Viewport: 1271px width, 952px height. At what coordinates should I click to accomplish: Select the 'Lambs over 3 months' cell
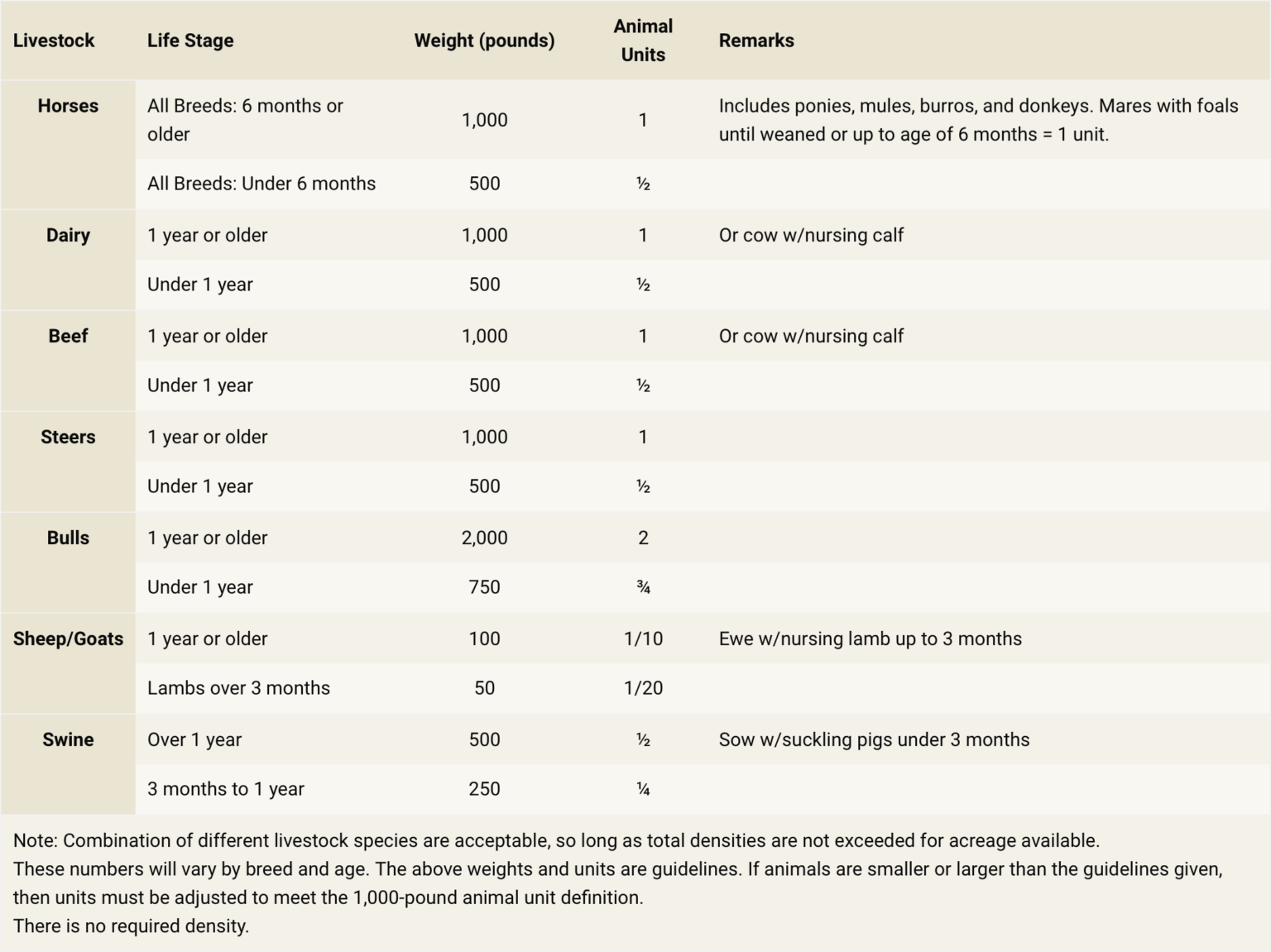pyautogui.click(x=238, y=688)
